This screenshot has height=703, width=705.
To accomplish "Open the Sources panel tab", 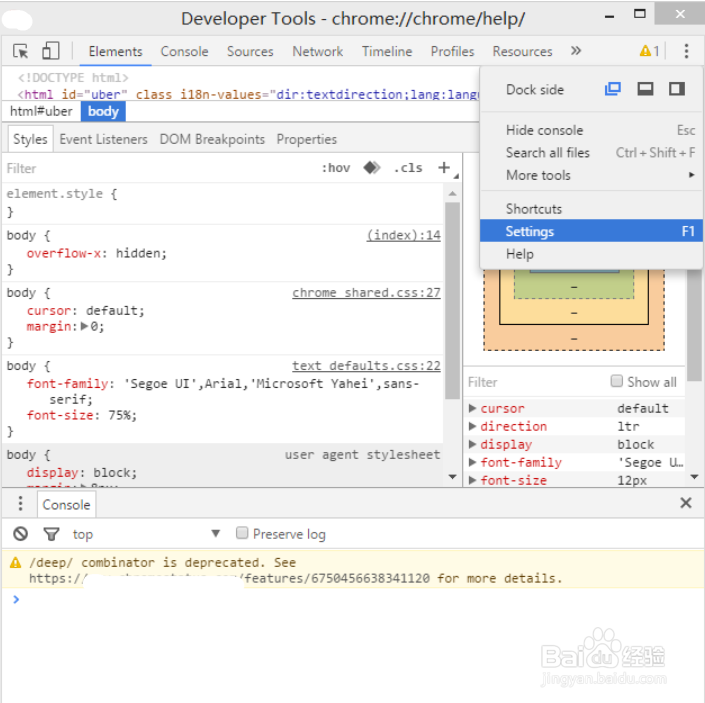I will tap(250, 51).
